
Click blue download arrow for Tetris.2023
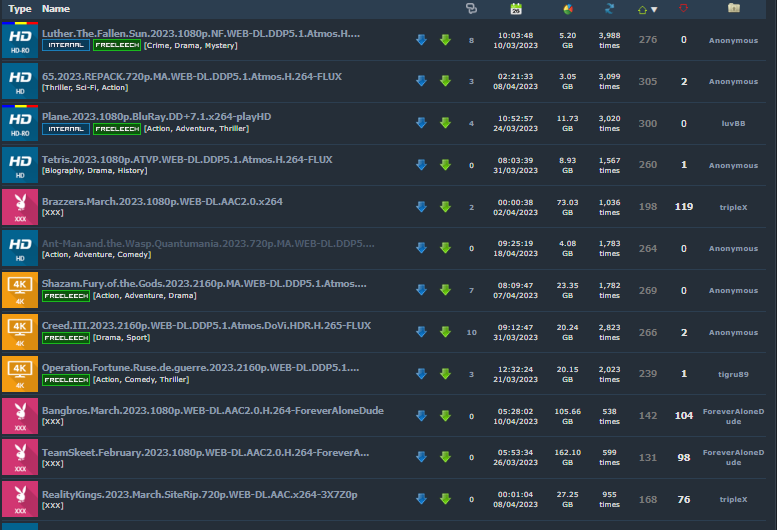coord(422,165)
